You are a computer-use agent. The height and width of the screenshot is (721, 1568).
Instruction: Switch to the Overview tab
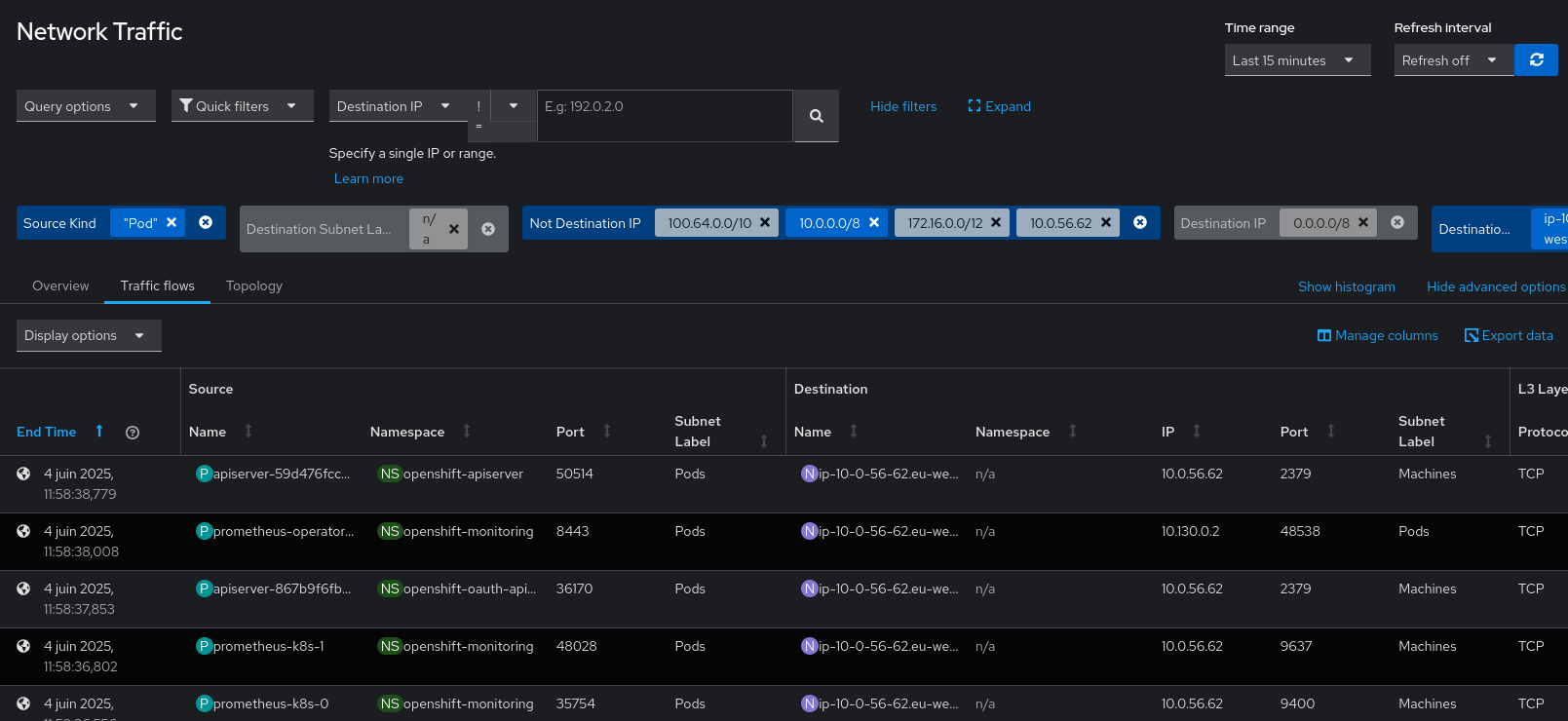(x=60, y=285)
